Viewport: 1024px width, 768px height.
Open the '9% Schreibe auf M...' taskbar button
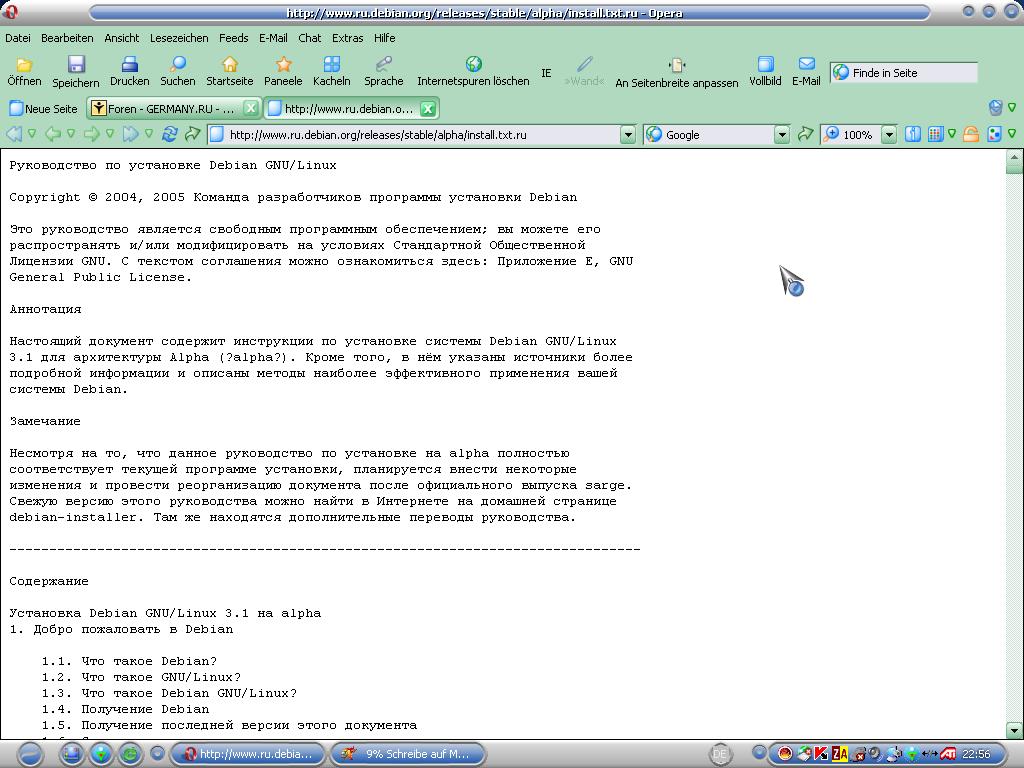point(409,754)
